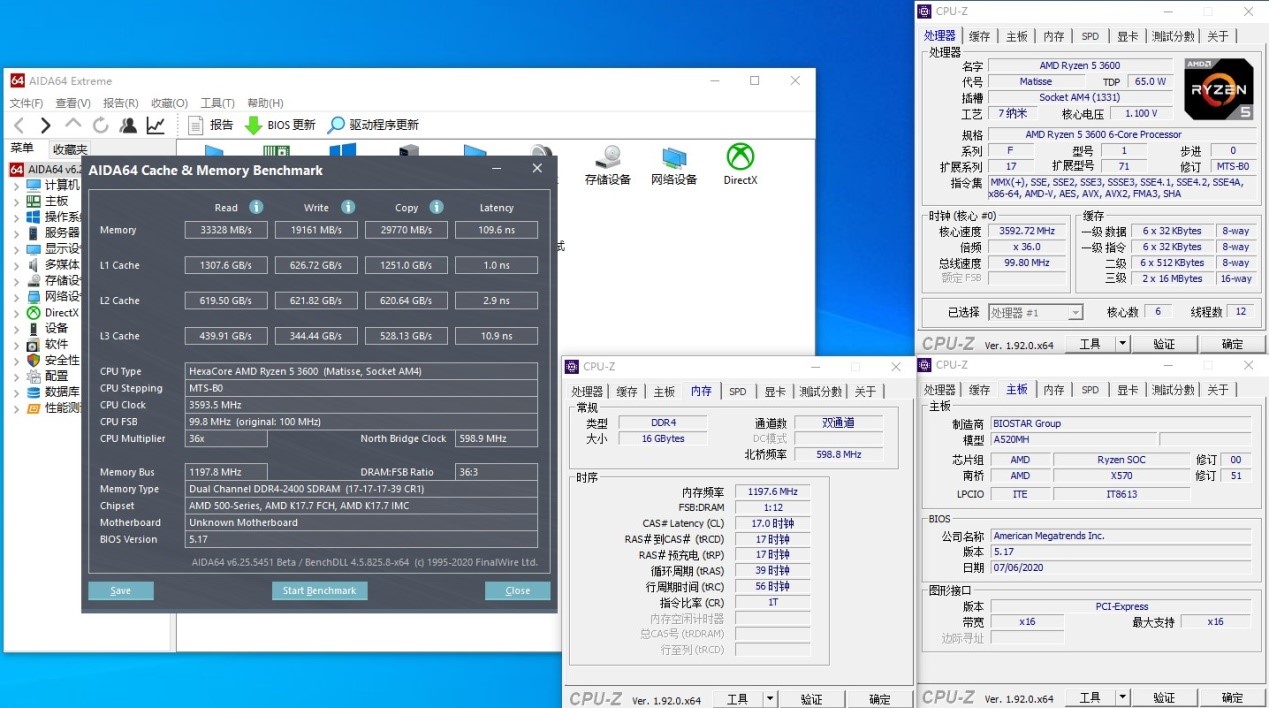Expand the 软件 tree node

coord(16,344)
